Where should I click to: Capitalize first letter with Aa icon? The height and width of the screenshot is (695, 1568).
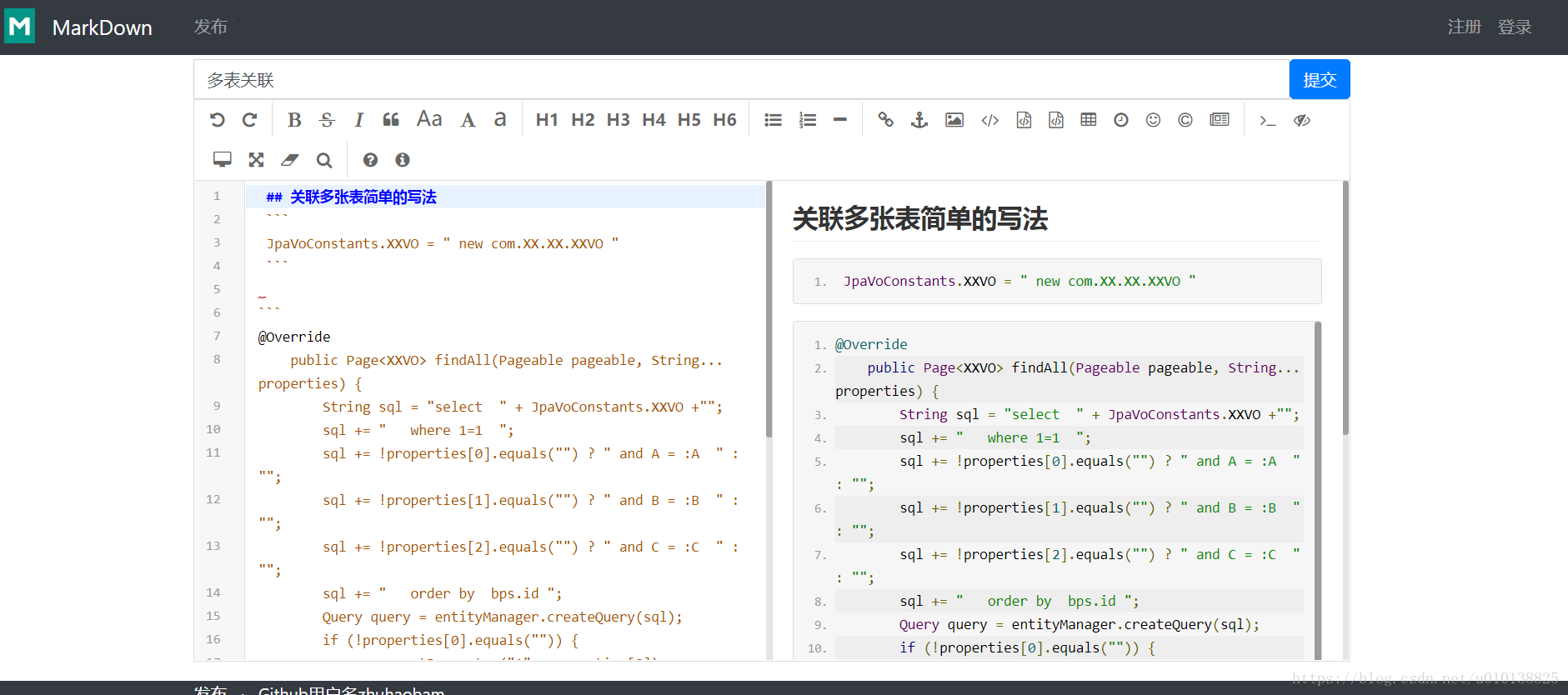pos(429,119)
